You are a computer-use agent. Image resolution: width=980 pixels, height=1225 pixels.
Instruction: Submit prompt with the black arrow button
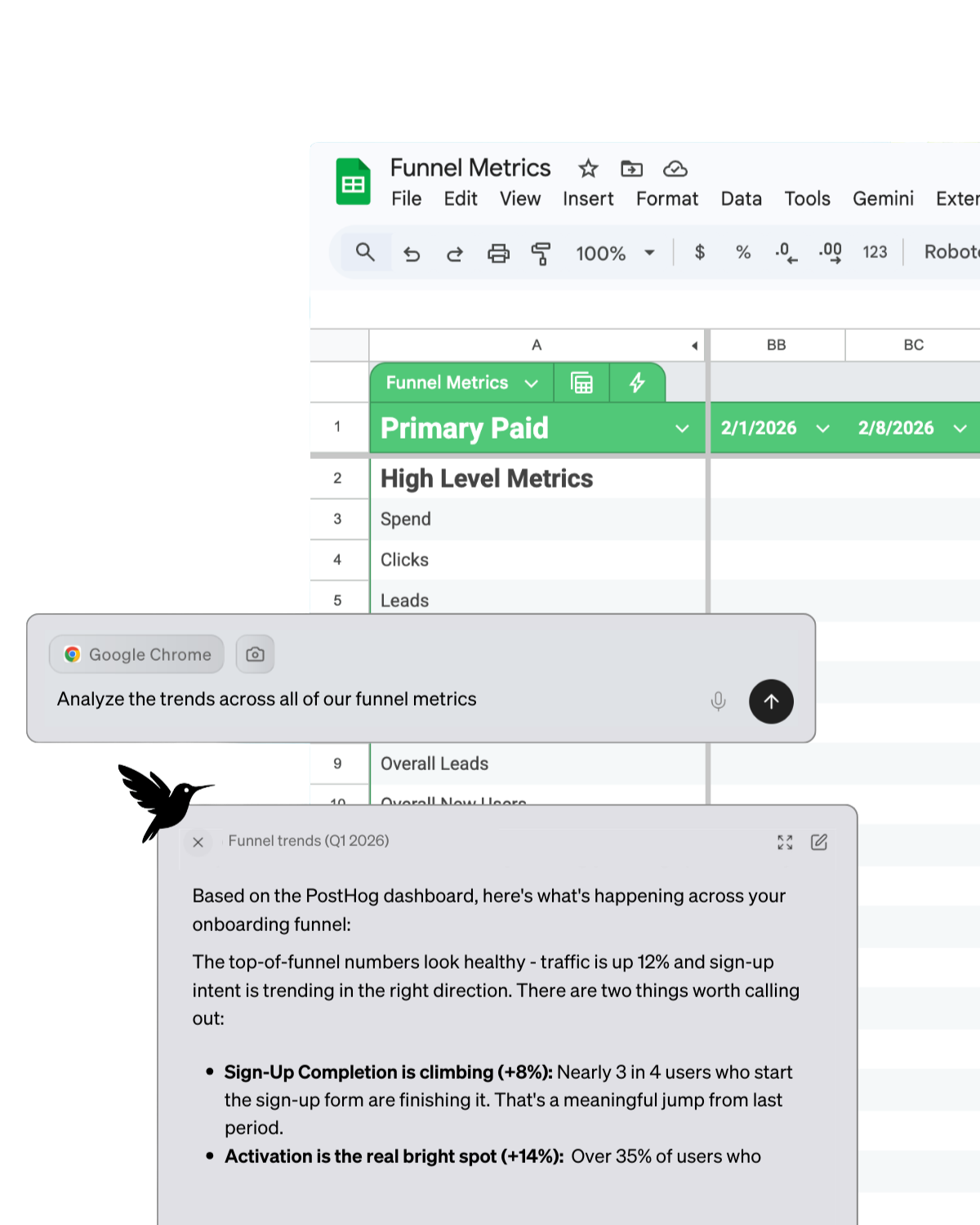pyautogui.click(x=771, y=702)
